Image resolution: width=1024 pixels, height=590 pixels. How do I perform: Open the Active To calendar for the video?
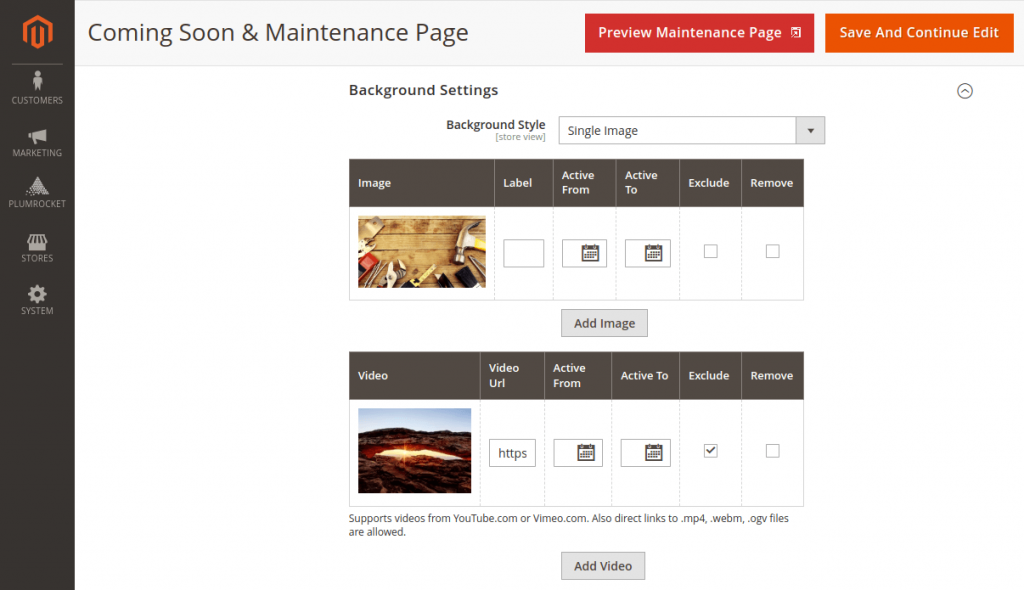(645, 452)
